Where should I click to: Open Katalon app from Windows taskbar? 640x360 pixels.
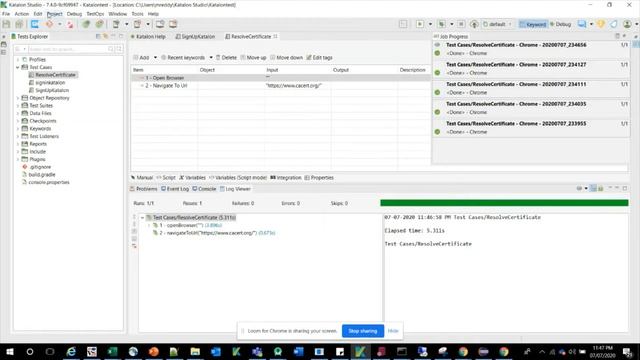click(x=360, y=351)
